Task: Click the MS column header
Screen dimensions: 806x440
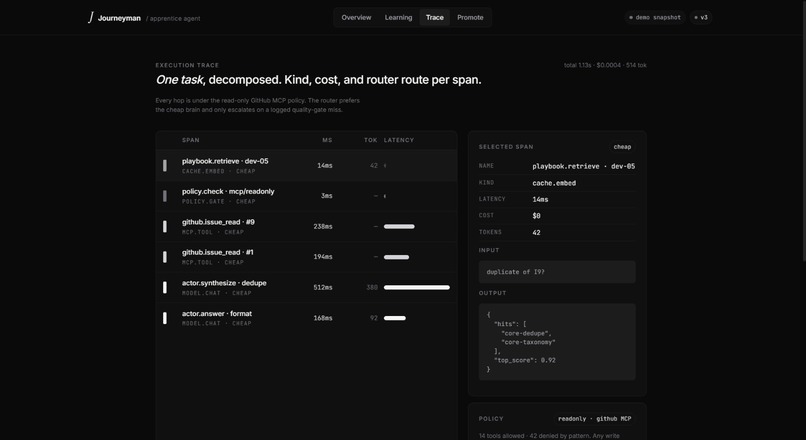Action: click(327, 140)
